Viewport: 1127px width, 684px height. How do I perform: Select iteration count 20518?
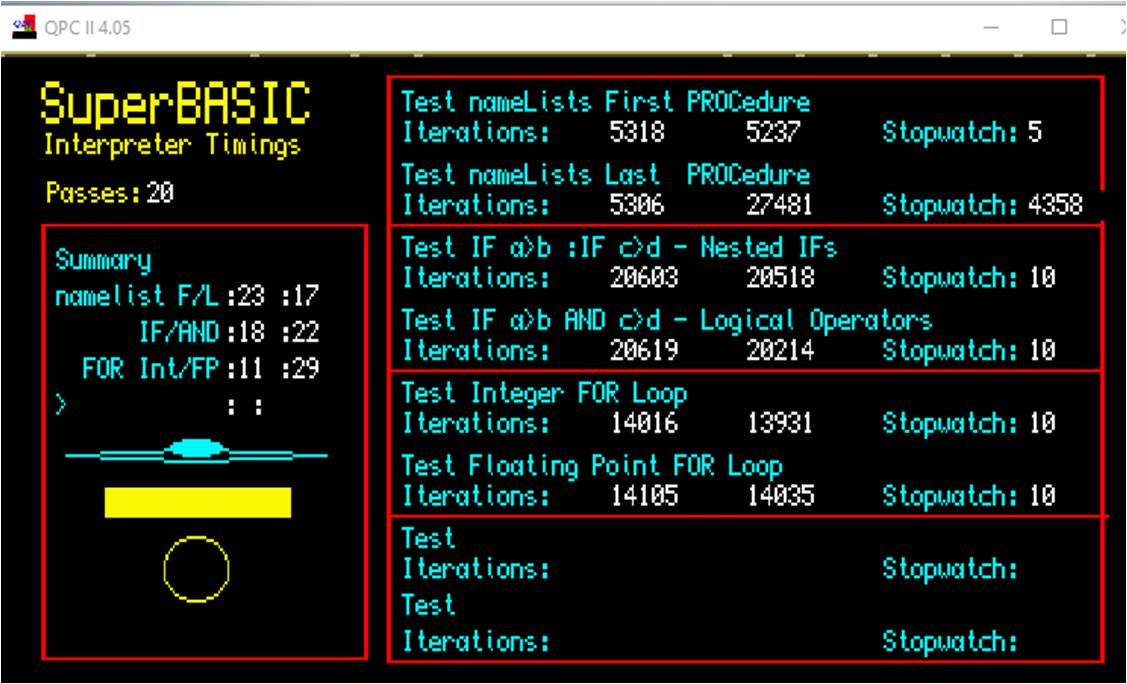[780, 278]
